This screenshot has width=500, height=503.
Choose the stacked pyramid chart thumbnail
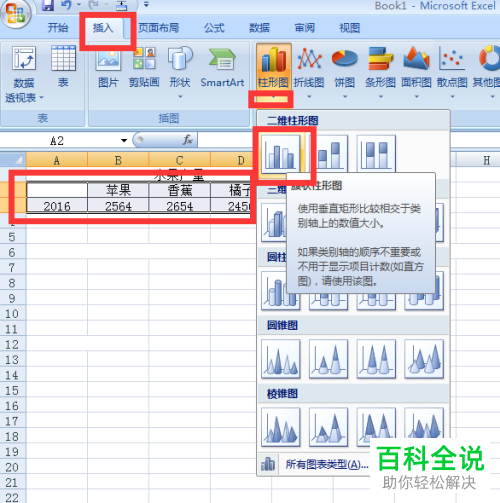point(328,427)
